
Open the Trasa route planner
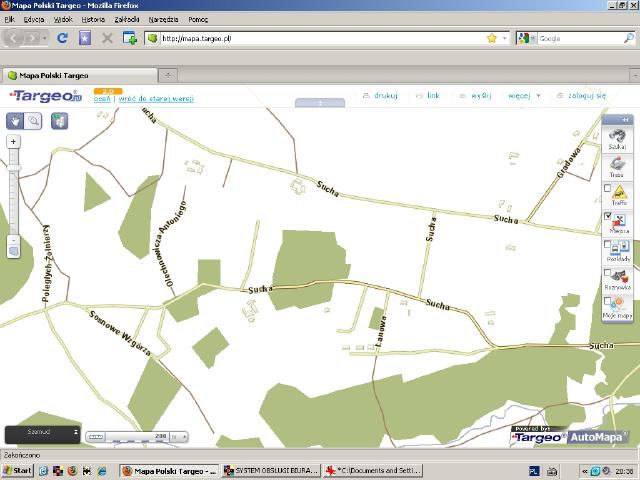tap(617, 165)
